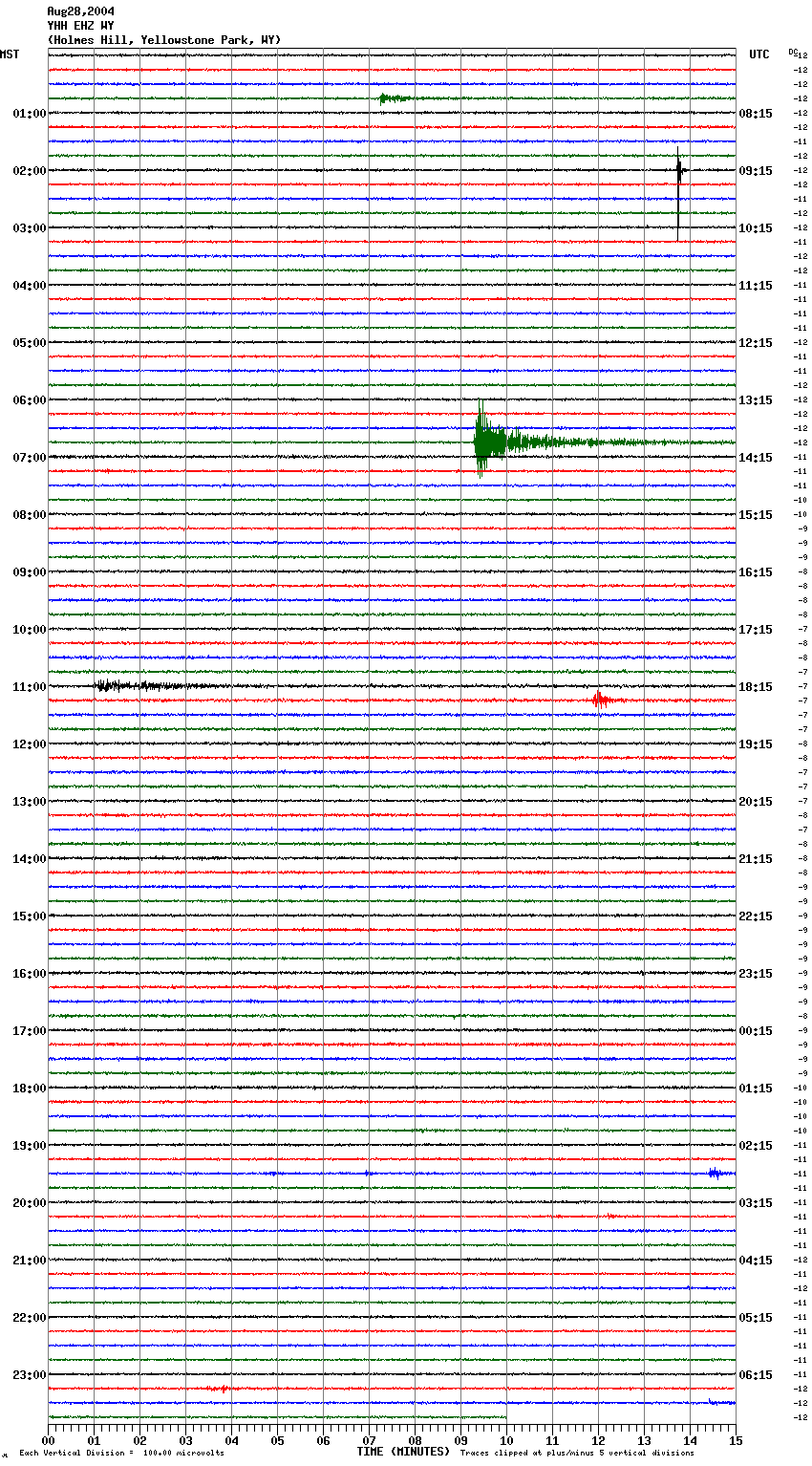Screen dimensions: 812x1466
Task: Select the 23:00 MST time label
Action: coord(30,1375)
